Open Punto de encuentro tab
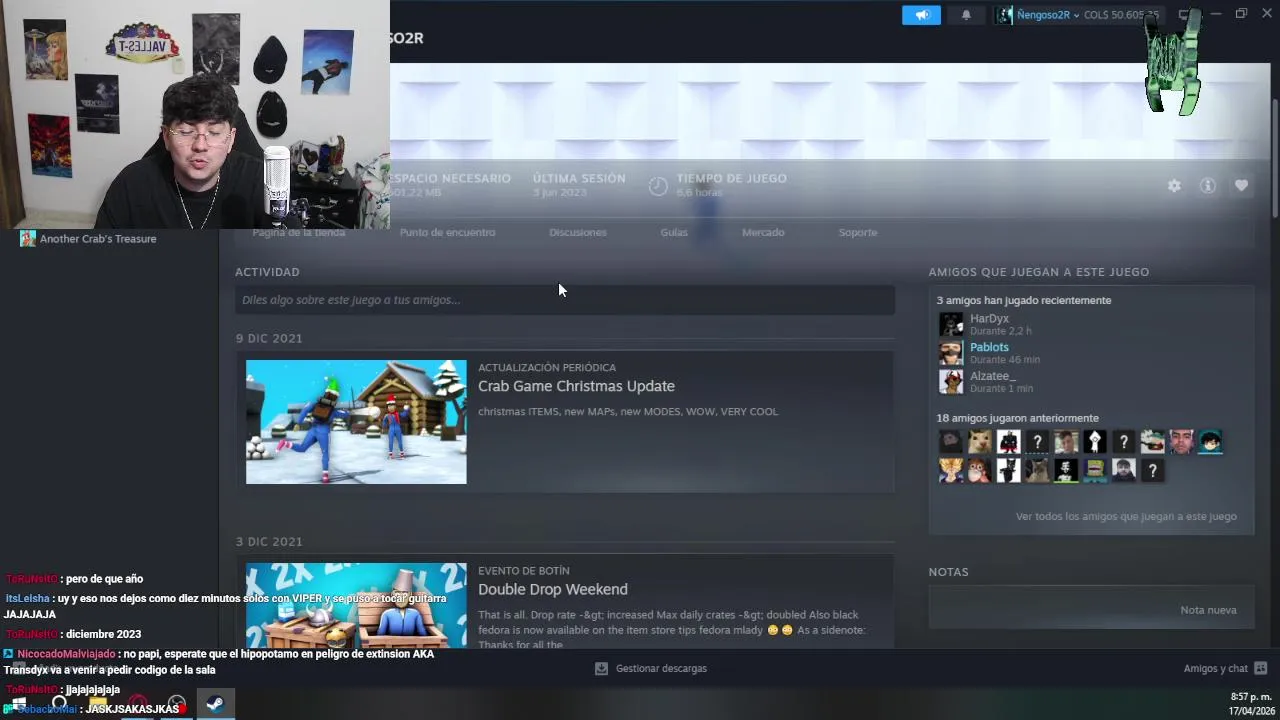The image size is (1280, 720). pos(447,232)
